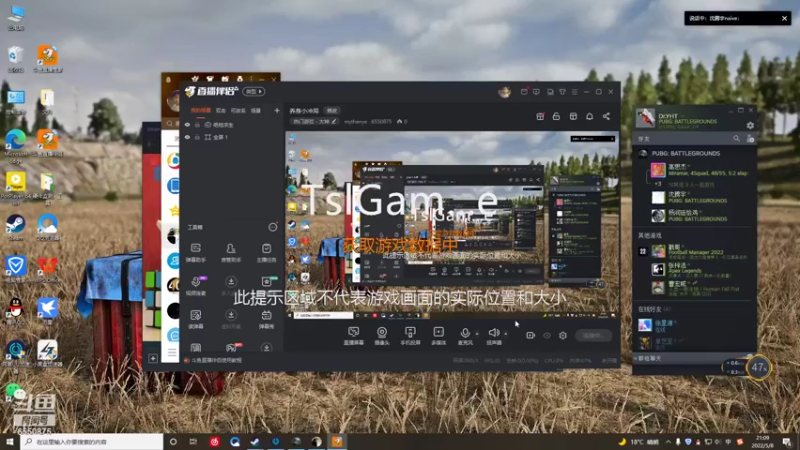
Task: Open the Danmaku Assistant tool
Action: tap(196, 253)
